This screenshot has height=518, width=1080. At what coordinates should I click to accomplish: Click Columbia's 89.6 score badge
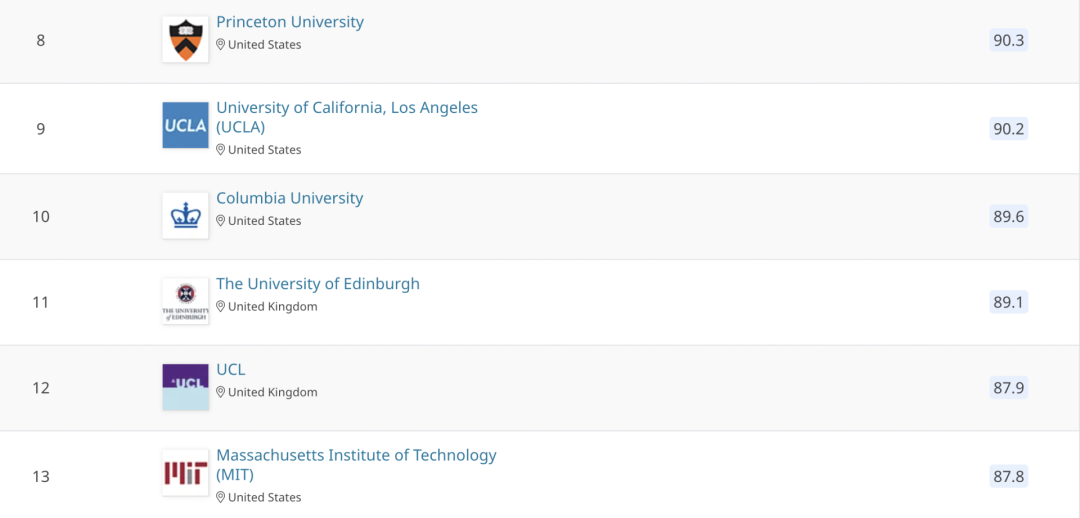[1008, 217]
